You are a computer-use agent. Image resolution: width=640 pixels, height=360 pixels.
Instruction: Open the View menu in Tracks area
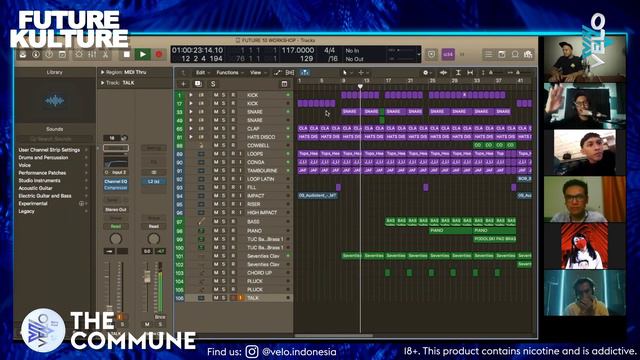click(x=257, y=73)
